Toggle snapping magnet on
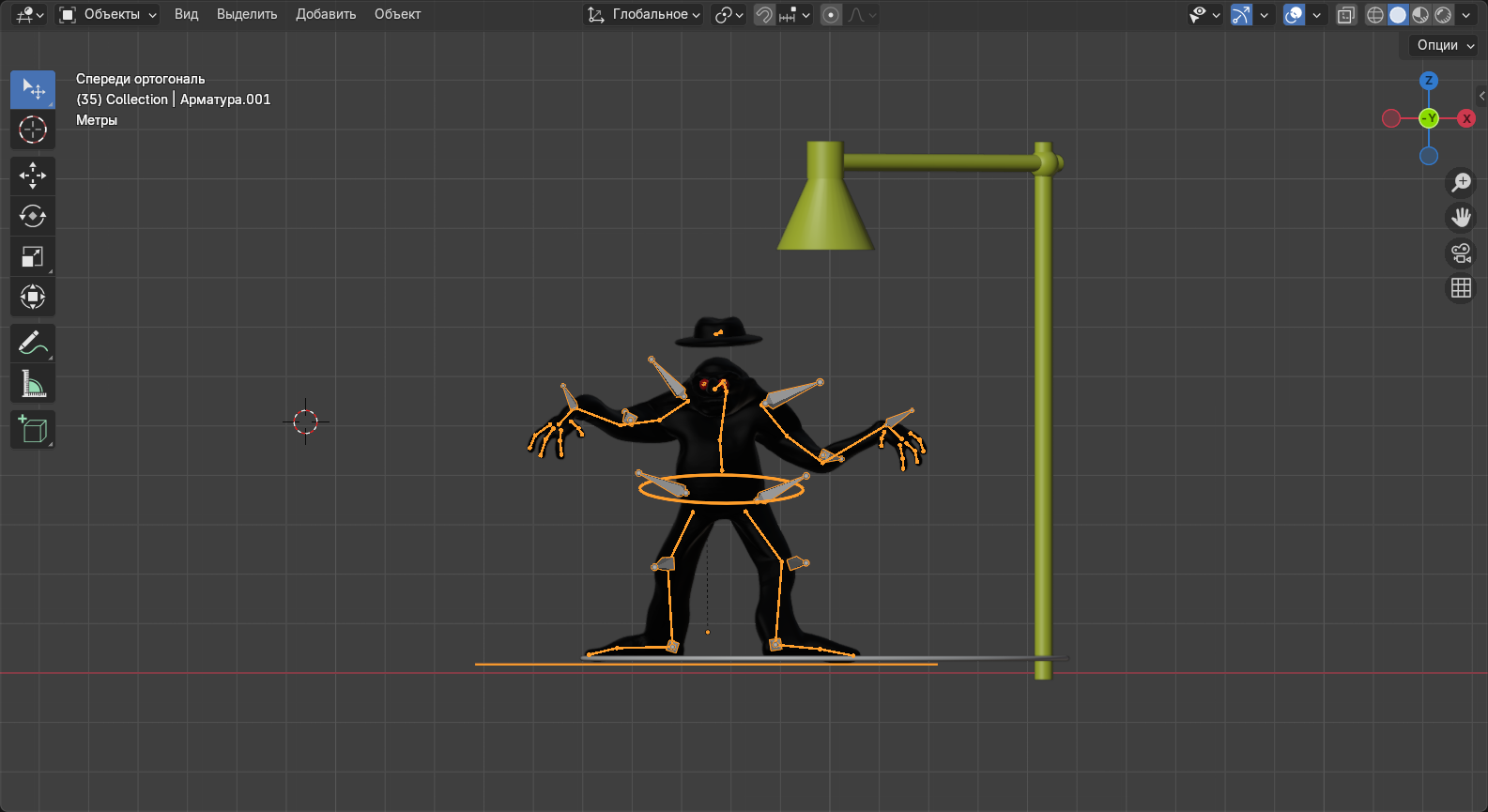 pos(764,15)
